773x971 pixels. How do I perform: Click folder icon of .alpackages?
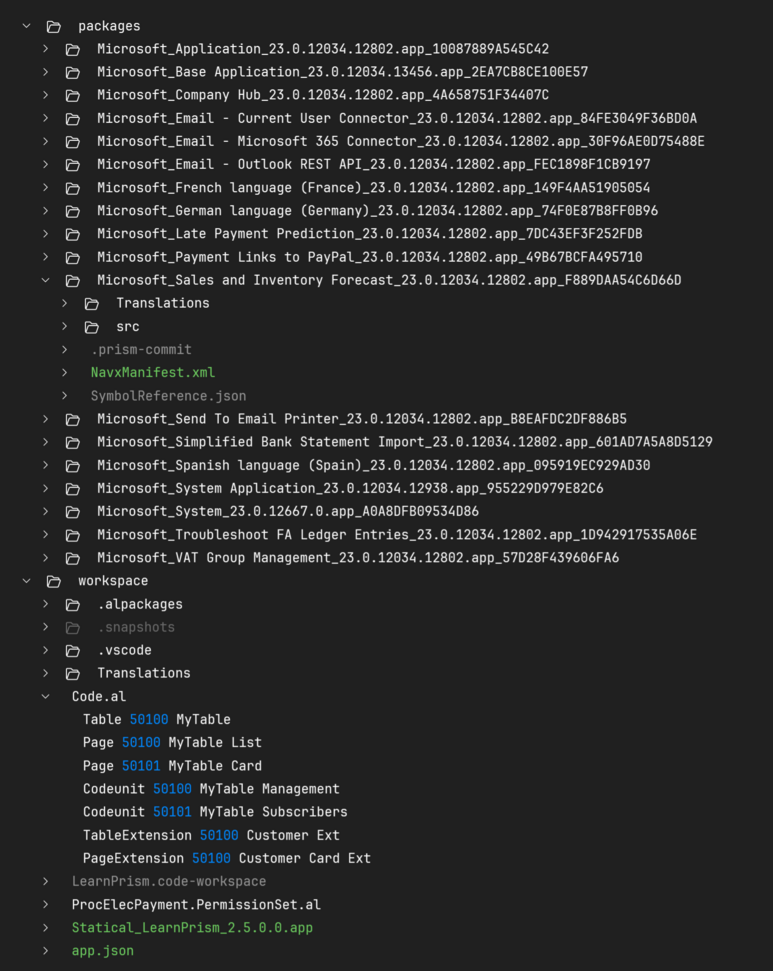[73, 604]
